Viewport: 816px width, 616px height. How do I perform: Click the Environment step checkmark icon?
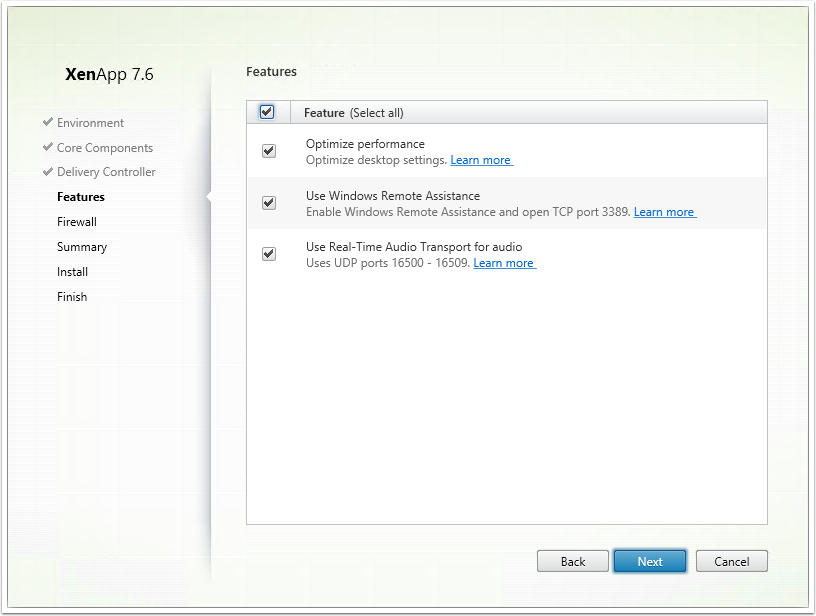coord(48,122)
